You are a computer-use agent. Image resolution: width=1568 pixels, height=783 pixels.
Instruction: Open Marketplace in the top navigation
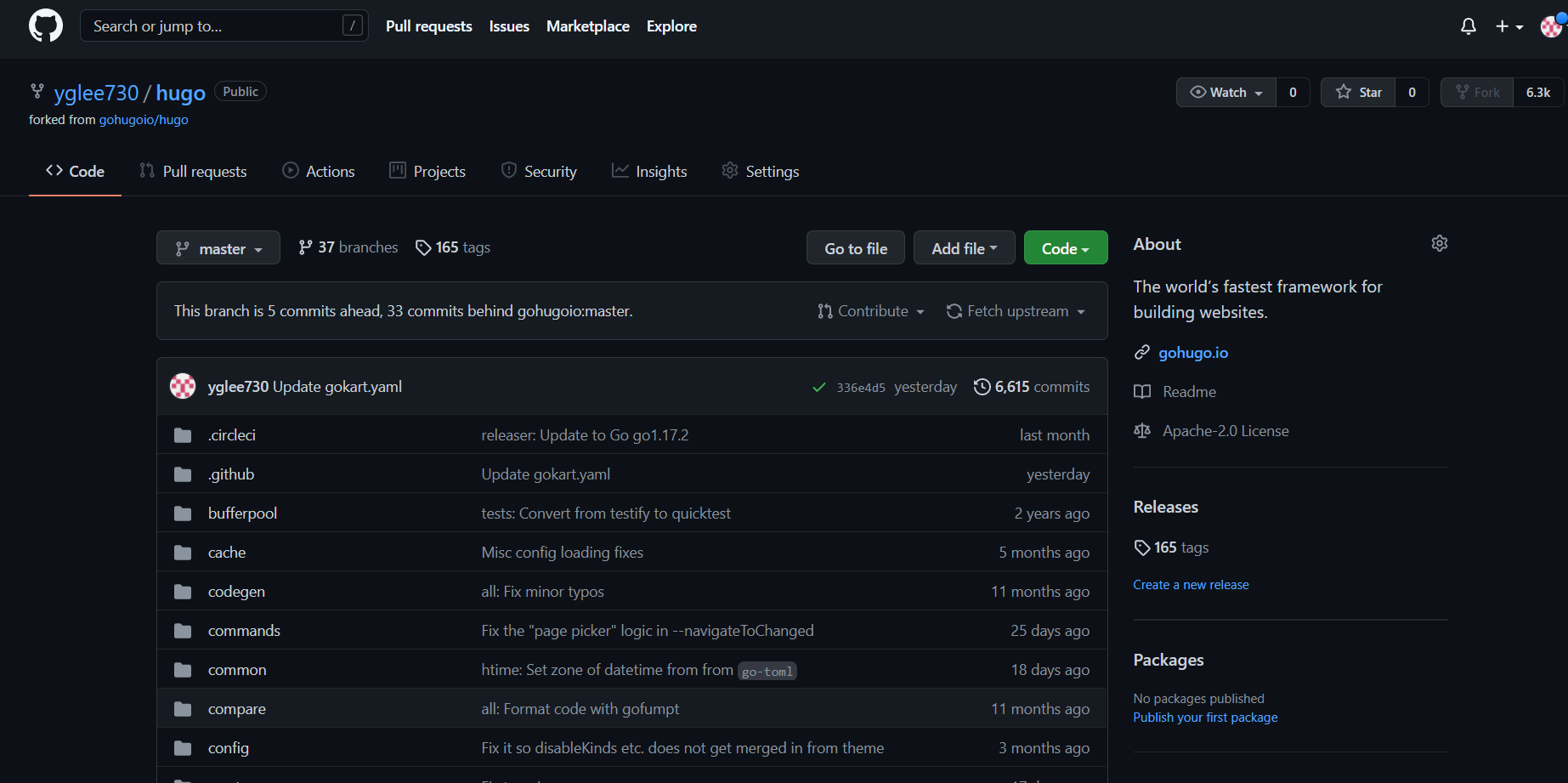(x=588, y=26)
